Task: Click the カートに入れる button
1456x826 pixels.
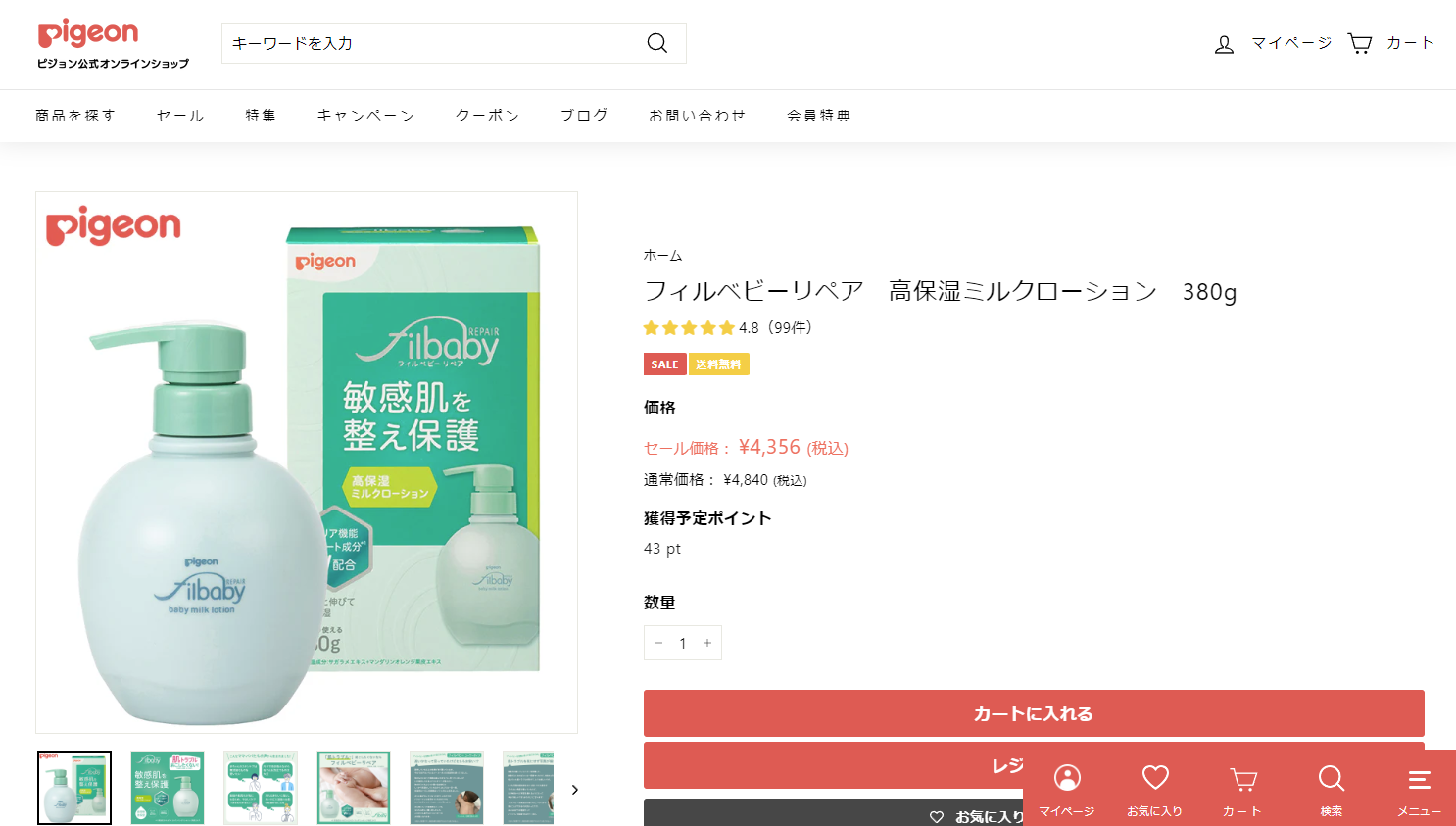Action: [x=1034, y=713]
